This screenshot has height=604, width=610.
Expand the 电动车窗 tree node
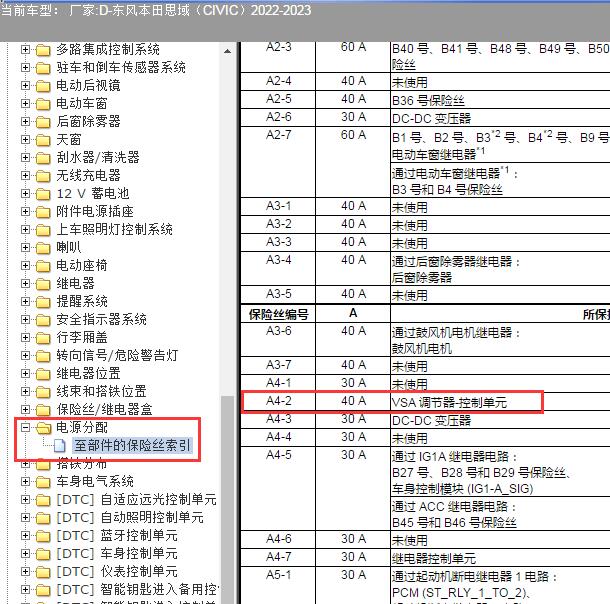point(25,103)
